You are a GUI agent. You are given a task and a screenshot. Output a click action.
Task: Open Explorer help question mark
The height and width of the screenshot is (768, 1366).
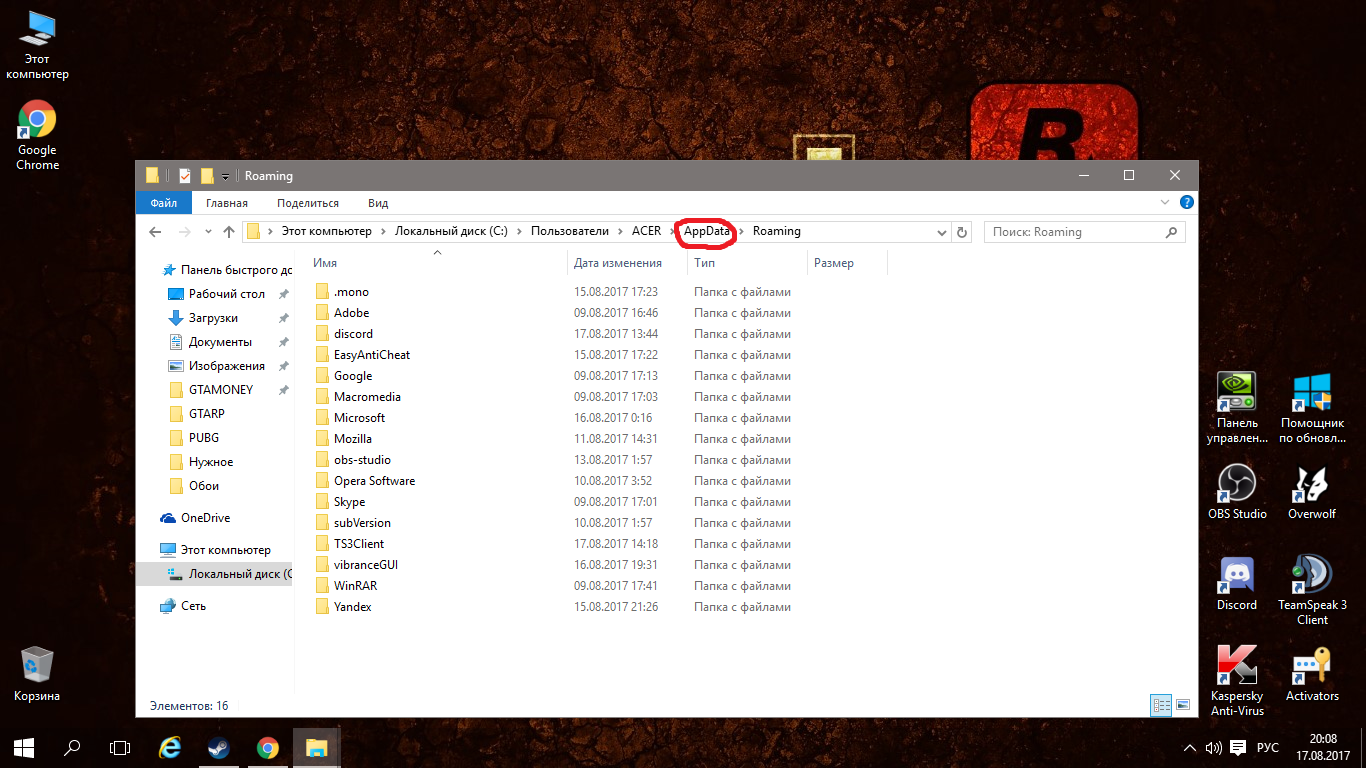click(1187, 202)
